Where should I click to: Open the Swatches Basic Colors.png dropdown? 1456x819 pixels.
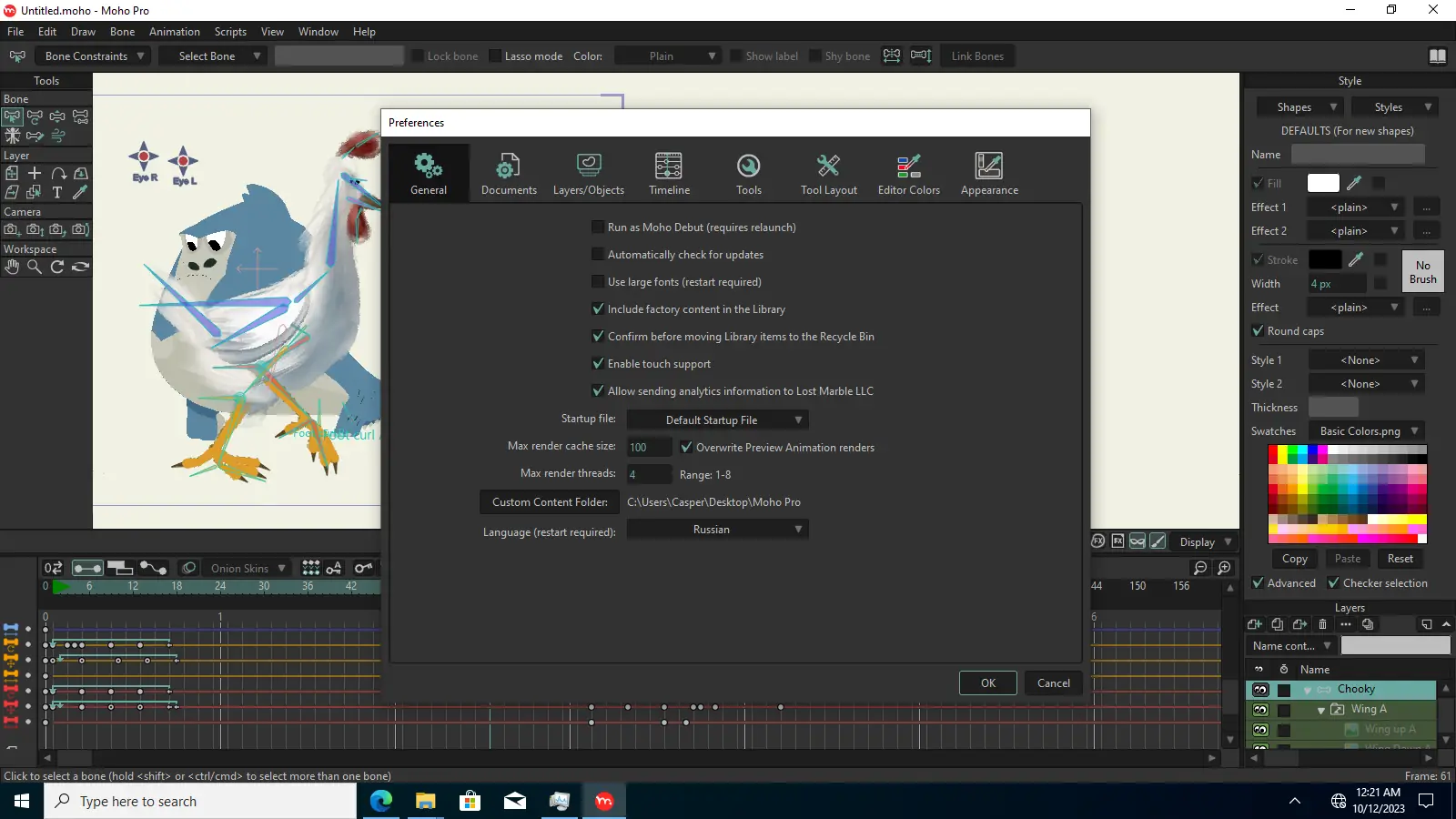coord(1367,431)
